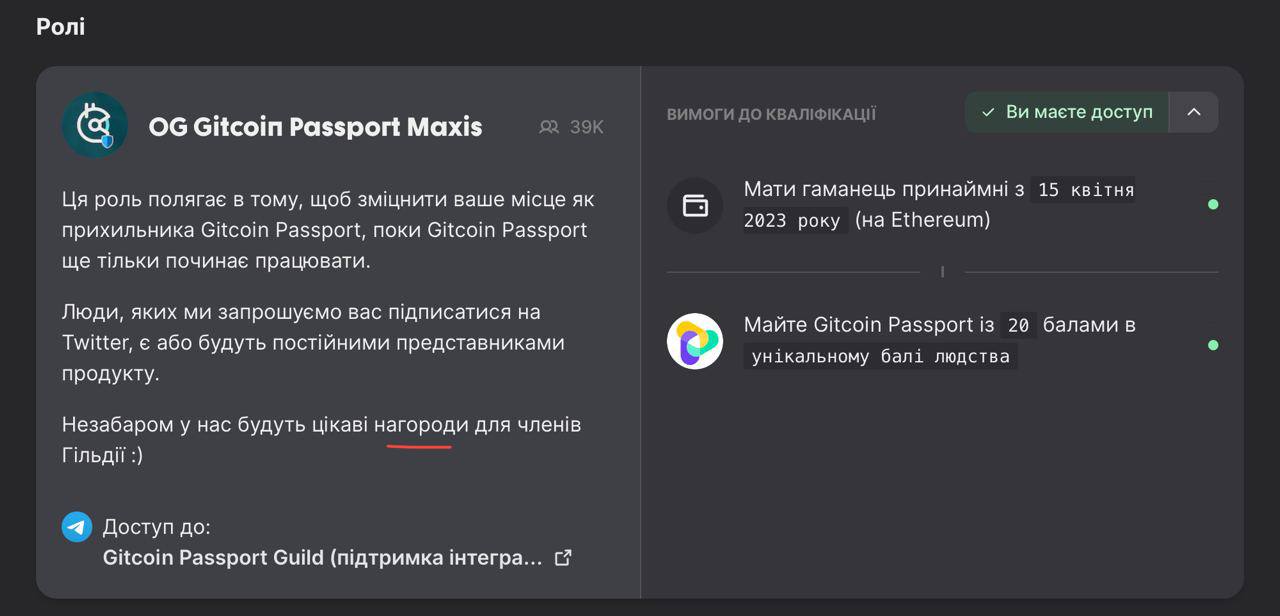Click the checkmark in the access badge
1280x616 pixels.
[988, 112]
